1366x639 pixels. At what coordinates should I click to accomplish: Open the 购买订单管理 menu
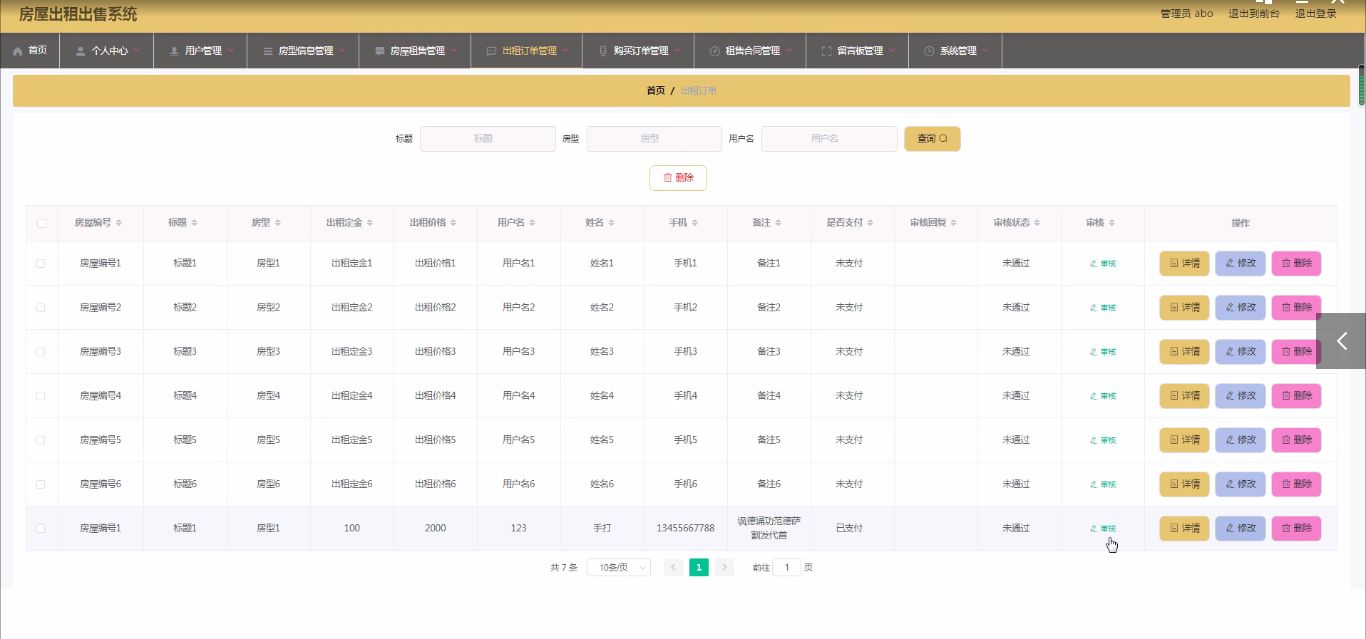(x=638, y=51)
